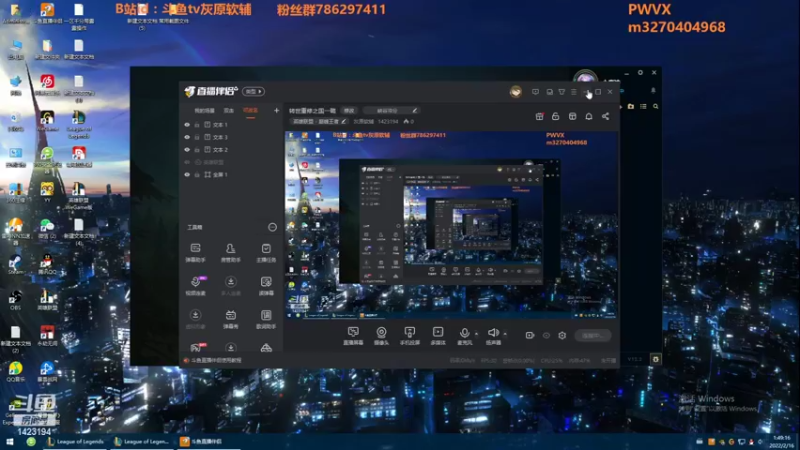
Task: Switch to the first scene tab (我的场景)
Action: pyautogui.click(x=205, y=111)
